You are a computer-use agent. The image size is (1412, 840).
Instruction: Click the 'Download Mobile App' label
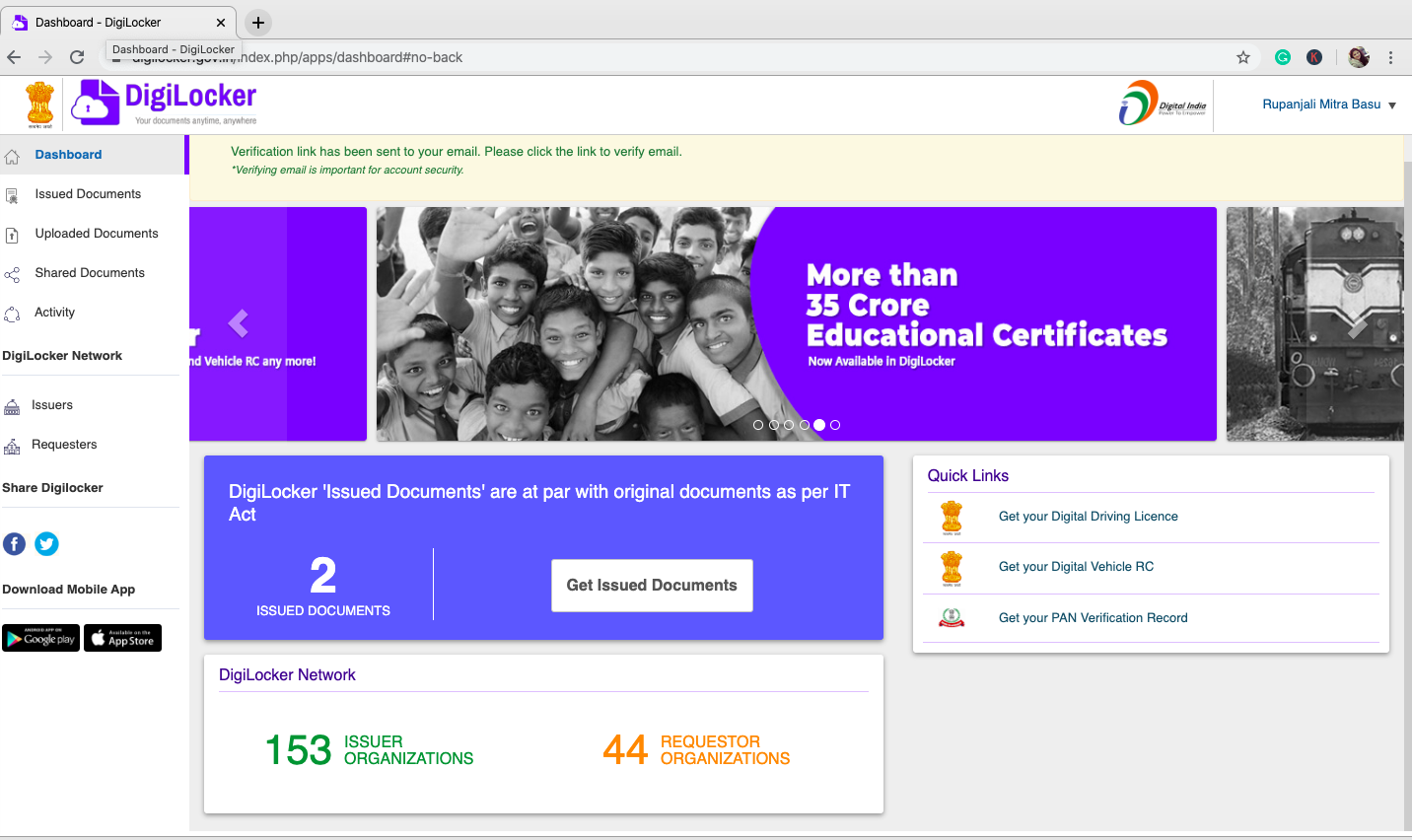point(69,590)
